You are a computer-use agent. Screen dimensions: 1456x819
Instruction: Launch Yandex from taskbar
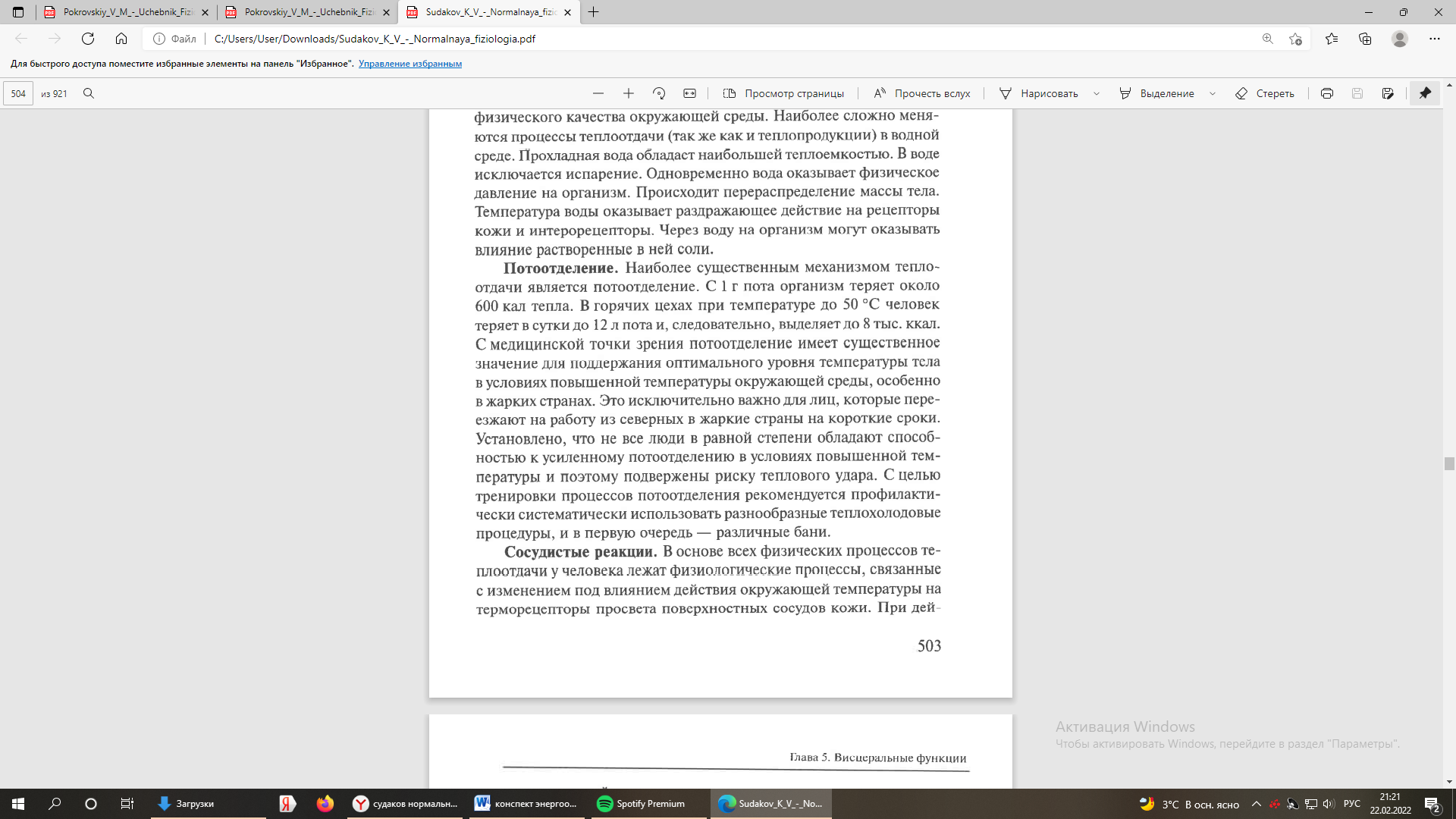287,804
